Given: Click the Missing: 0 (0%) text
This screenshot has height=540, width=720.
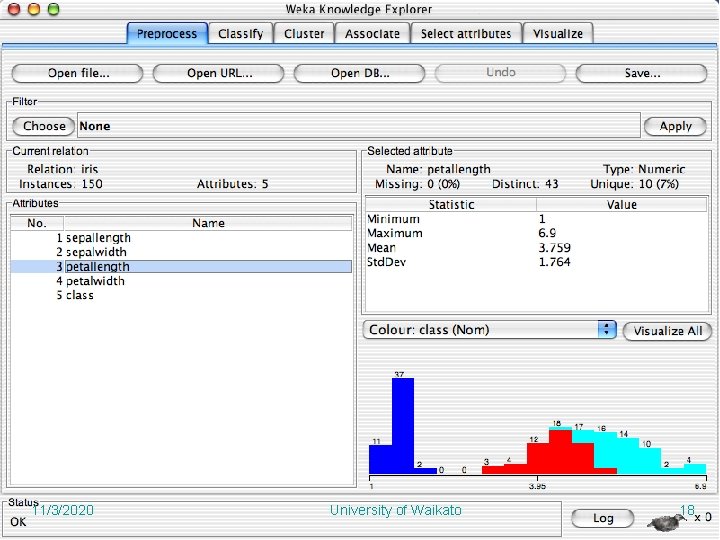Looking at the screenshot, I should [x=417, y=184].
